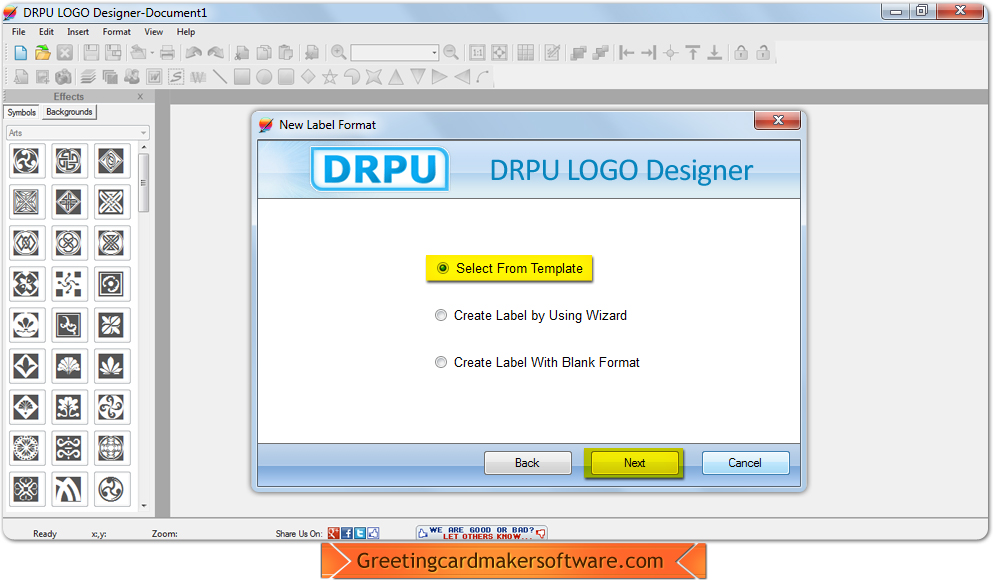Click the camera picture tool icon
The width and height of the screenshot is (993, 580).
tap(63, 77)
